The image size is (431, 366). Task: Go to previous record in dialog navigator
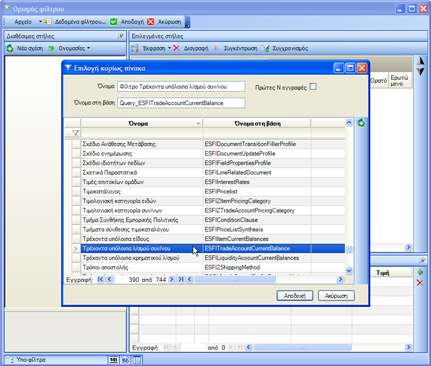[109, 279]
